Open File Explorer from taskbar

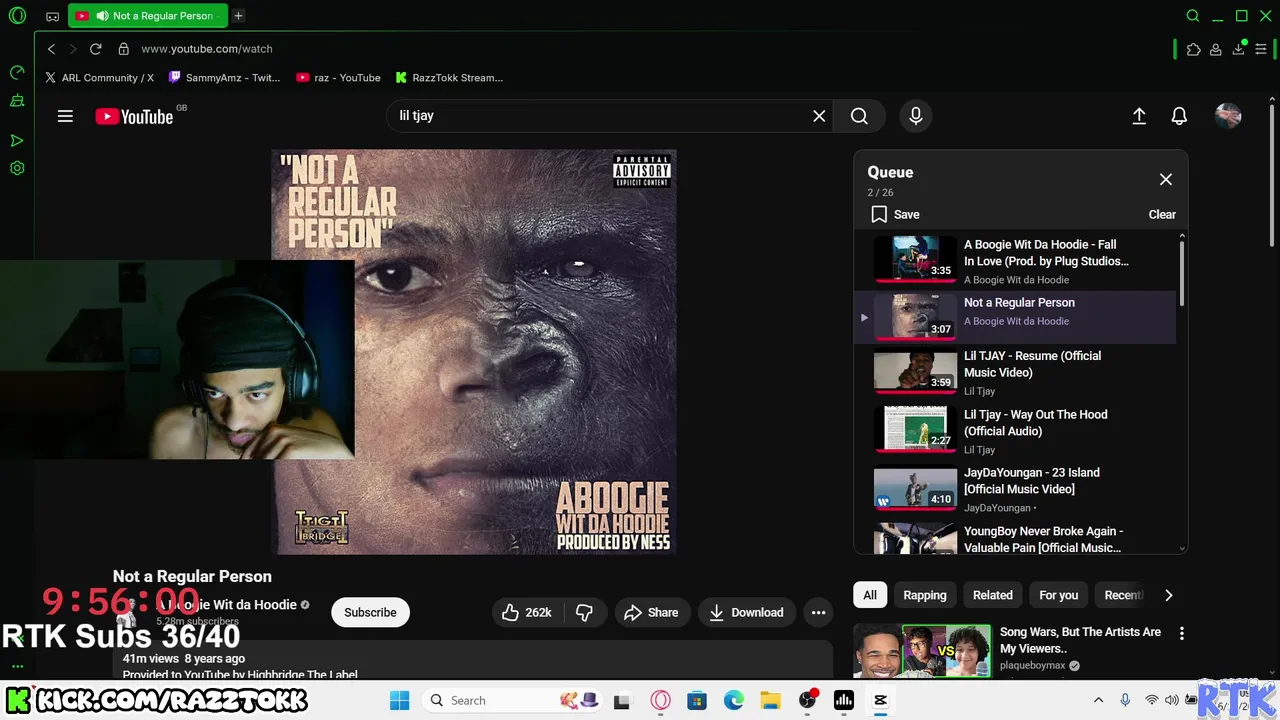coord(770,700)
